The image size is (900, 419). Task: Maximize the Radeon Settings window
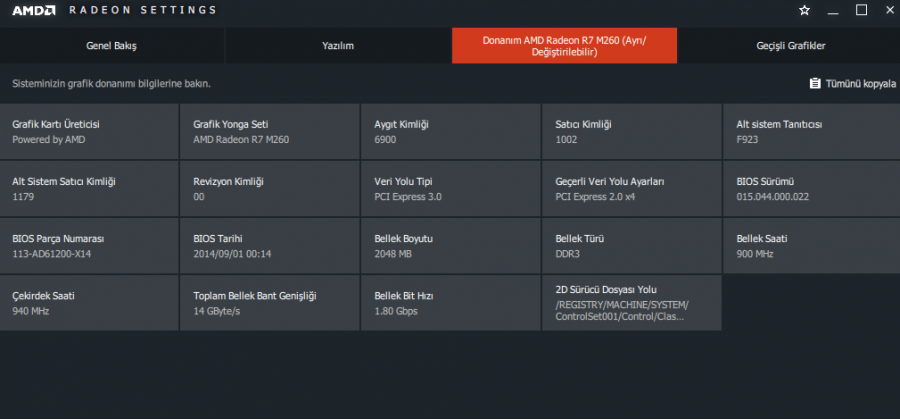pos(861,10)
